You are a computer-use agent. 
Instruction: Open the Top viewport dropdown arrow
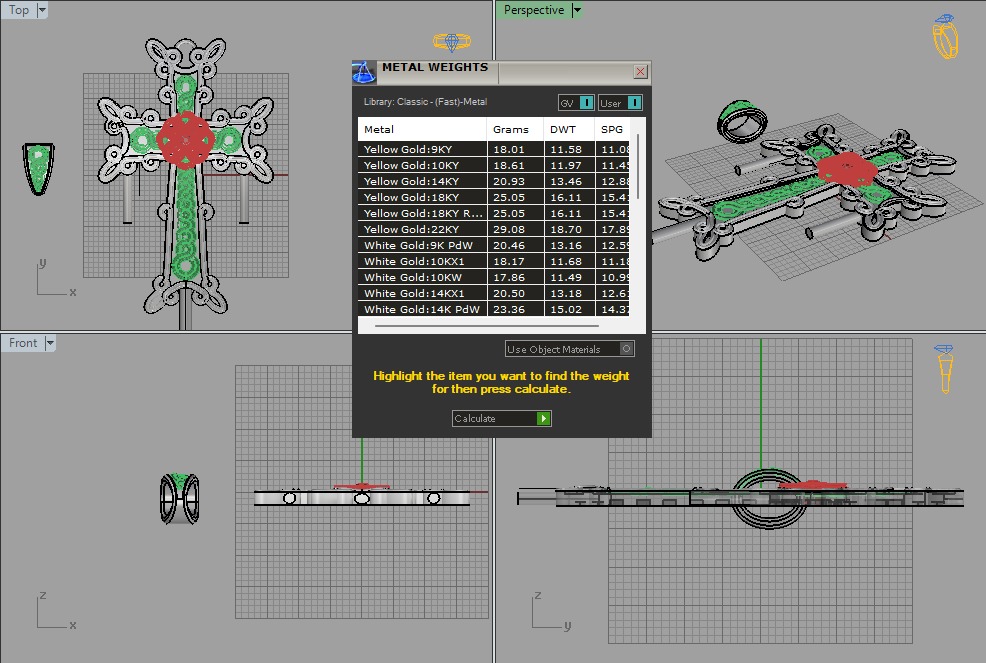pyautogui.click(x=42, y=10)
